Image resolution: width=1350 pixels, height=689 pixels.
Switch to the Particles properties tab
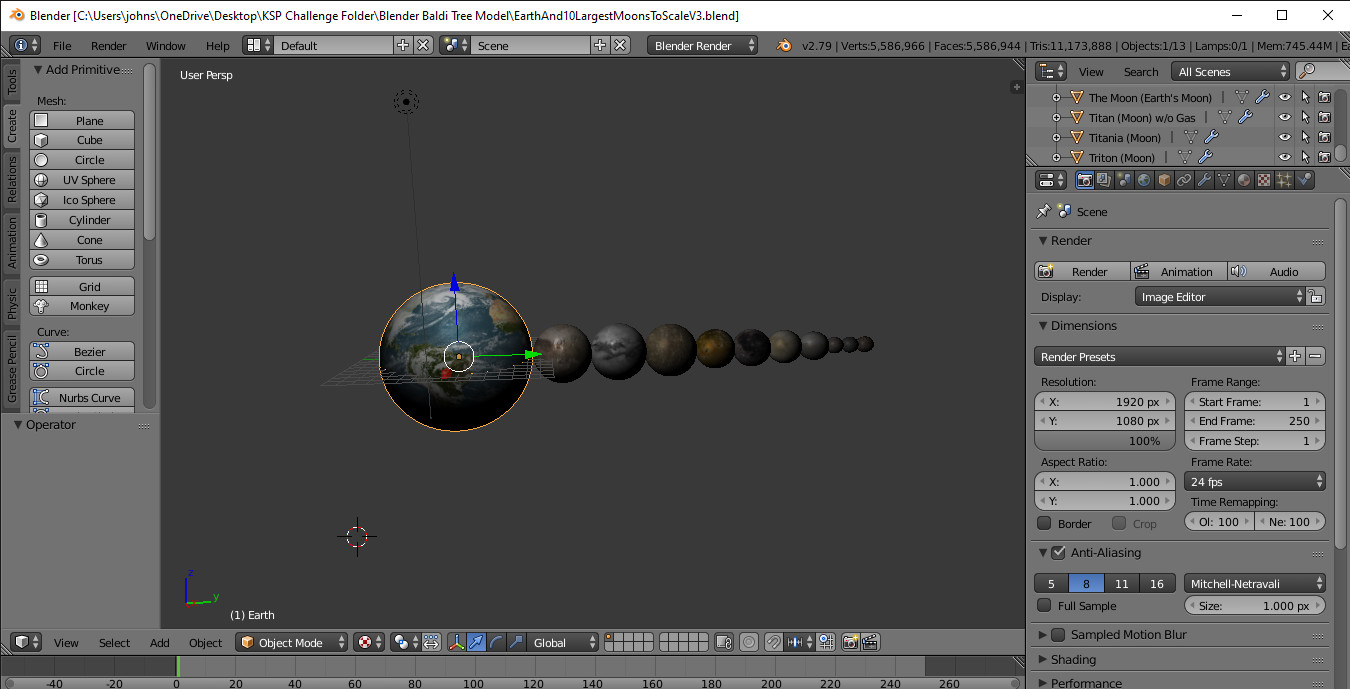1284,179
